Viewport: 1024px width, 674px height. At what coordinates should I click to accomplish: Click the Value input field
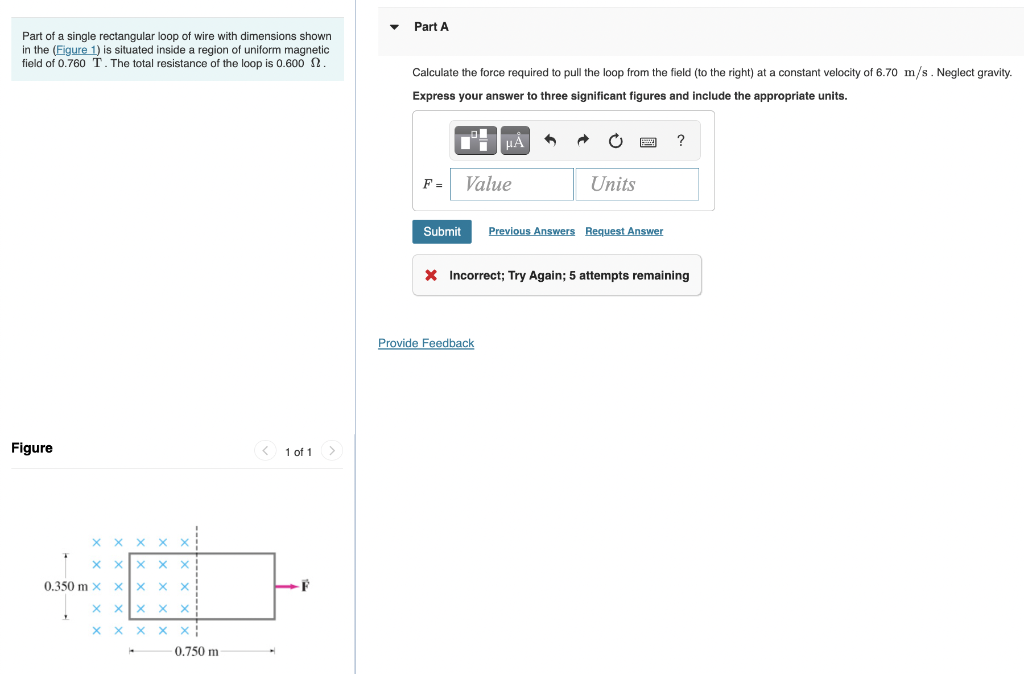click(511, 184)
